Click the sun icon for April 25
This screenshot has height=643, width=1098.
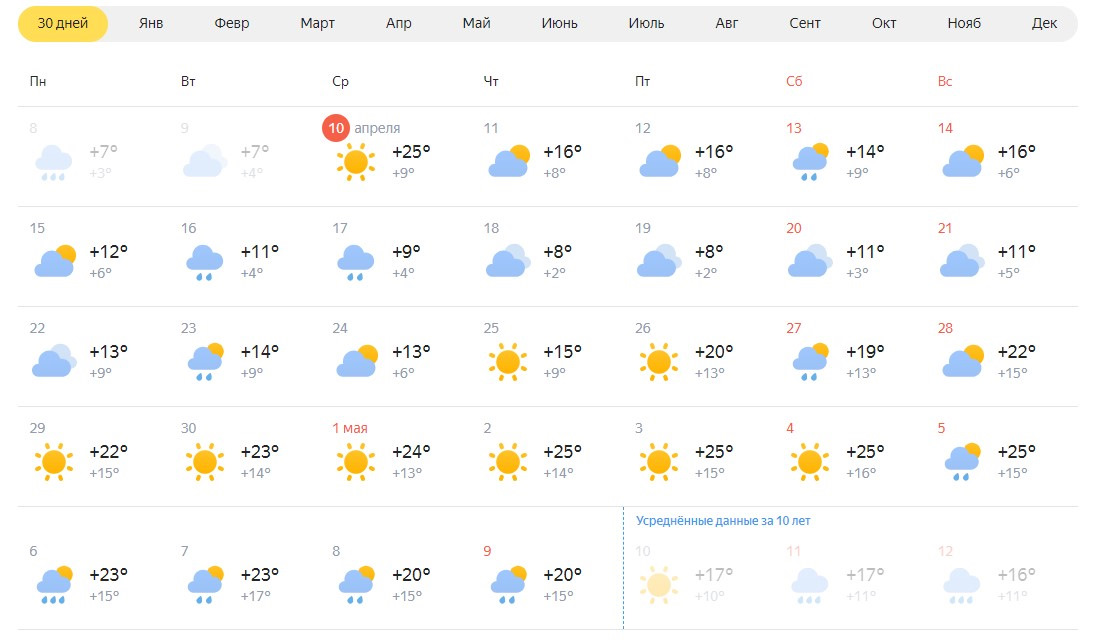[x=507, y=361]
